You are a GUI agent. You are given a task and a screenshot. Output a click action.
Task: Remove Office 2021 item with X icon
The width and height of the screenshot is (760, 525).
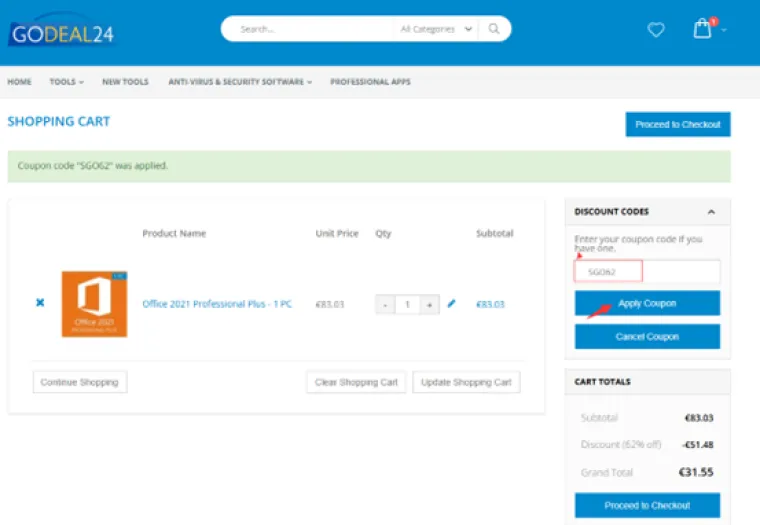point(40,302)
